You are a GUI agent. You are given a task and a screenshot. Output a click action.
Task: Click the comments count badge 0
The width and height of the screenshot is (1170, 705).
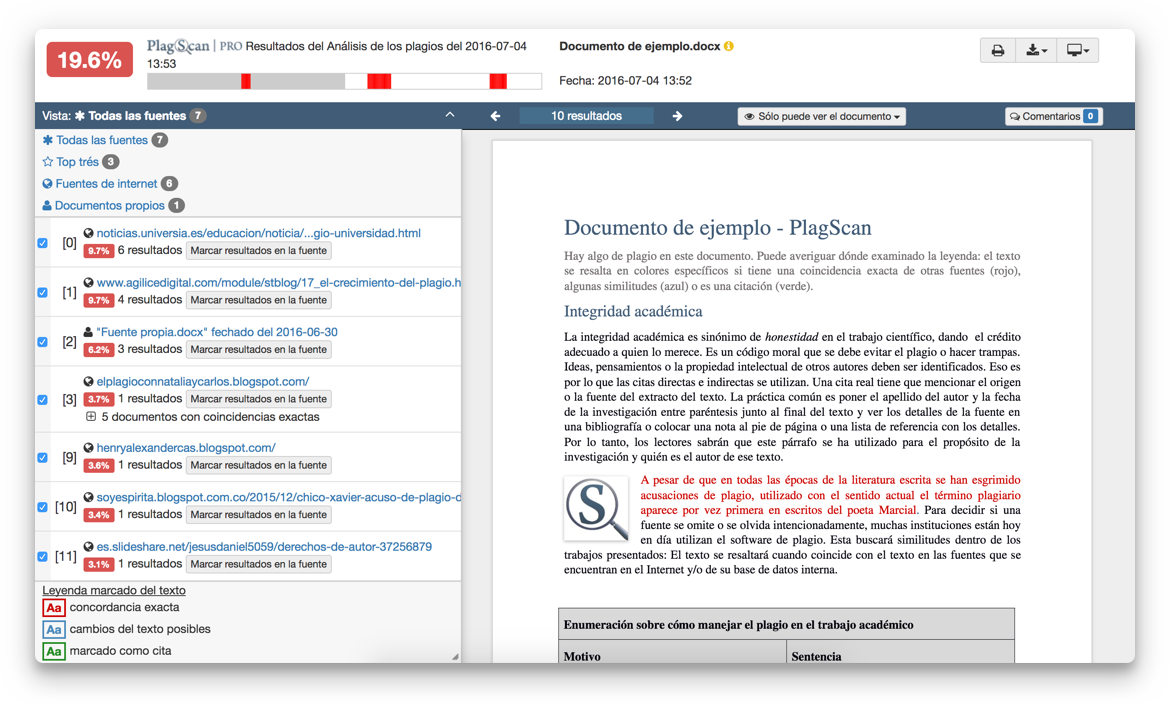1091,116
